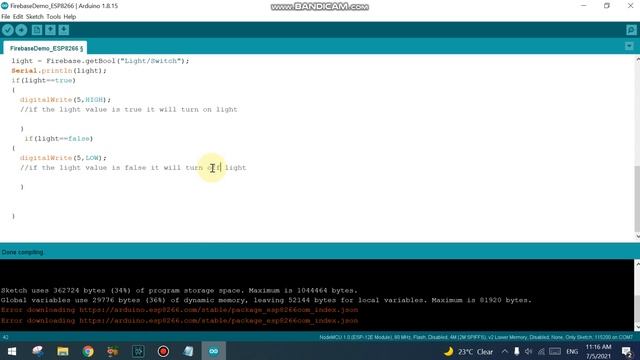The image size is (640, 360).
Task: Open the clock showing 11:16 AM
Action: [598, 351]
